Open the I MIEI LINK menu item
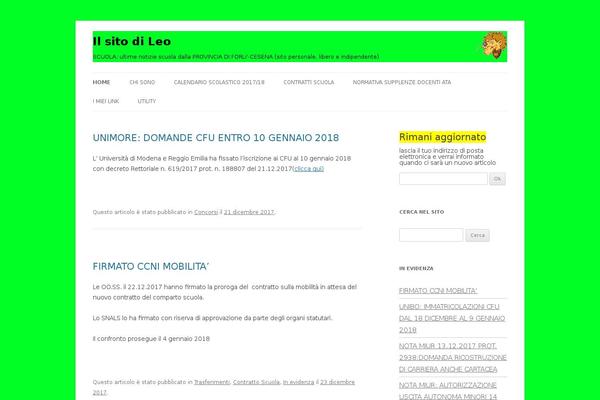This screenshot has width=600, height=400. pos(106,101)
